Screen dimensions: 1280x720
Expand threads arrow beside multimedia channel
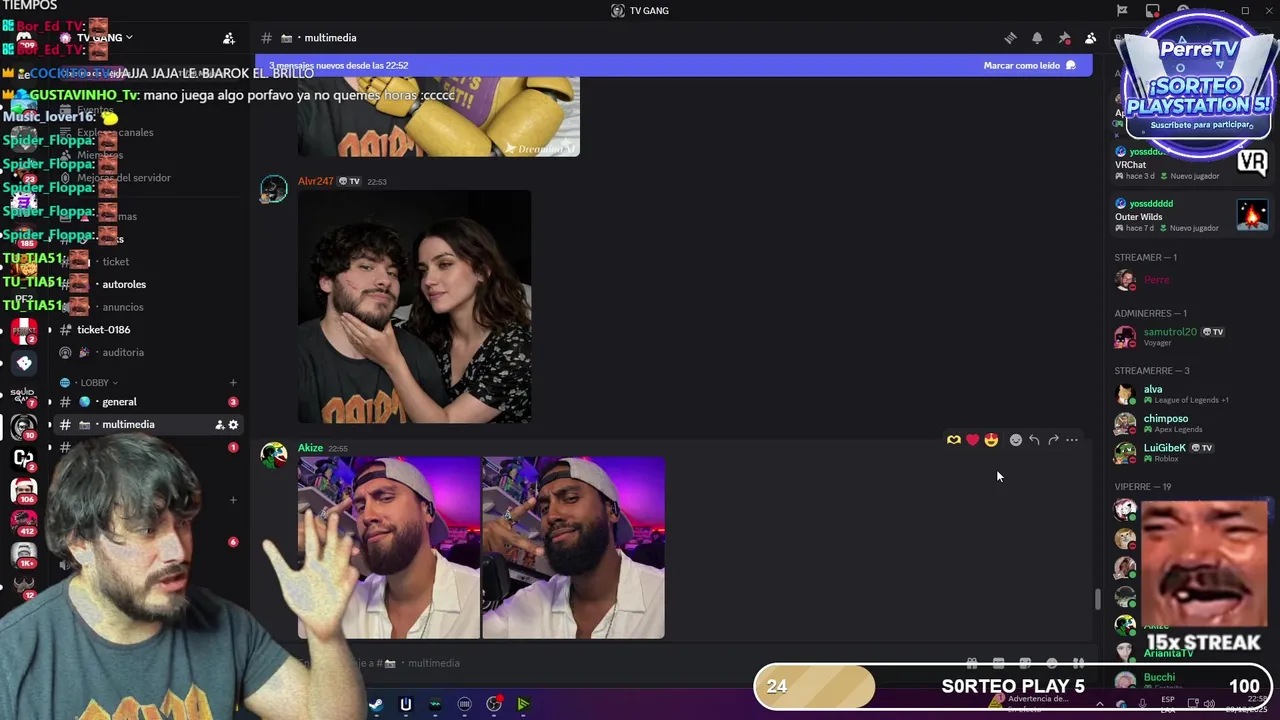click(x=49, y=425)
